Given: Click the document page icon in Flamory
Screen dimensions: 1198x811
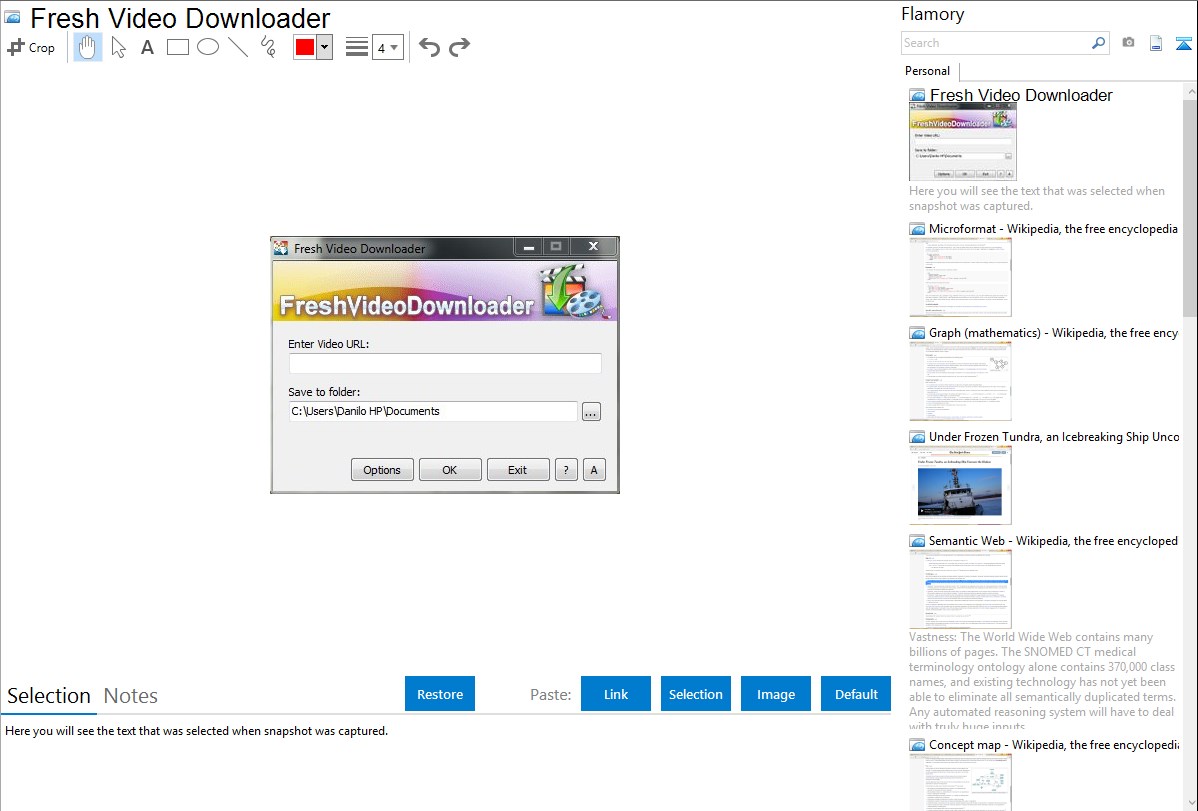Looking at the screenshot, I should tap(1156, 43).
